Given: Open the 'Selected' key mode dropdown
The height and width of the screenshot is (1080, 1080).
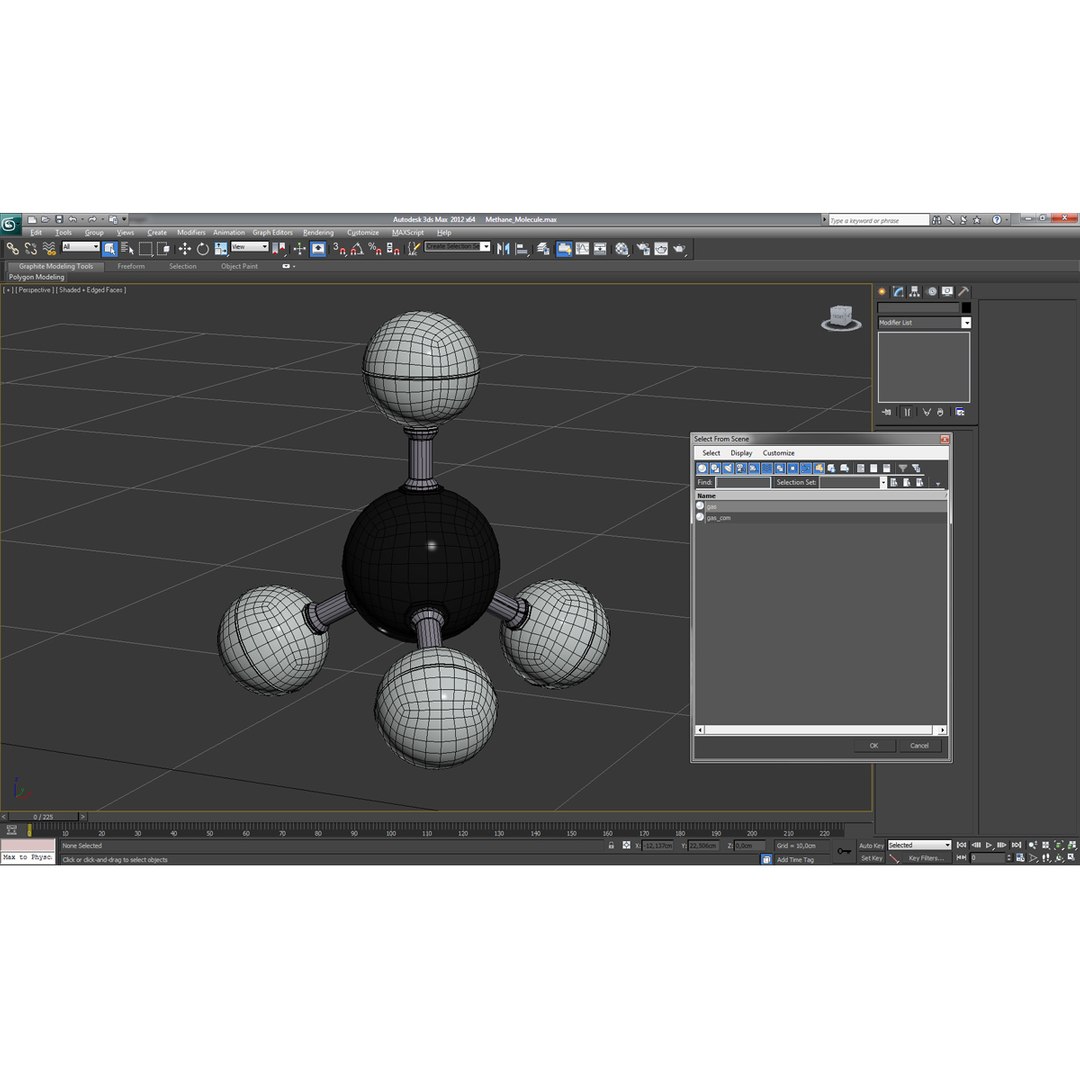Looking at the screenshot, I should pos(919,845).
